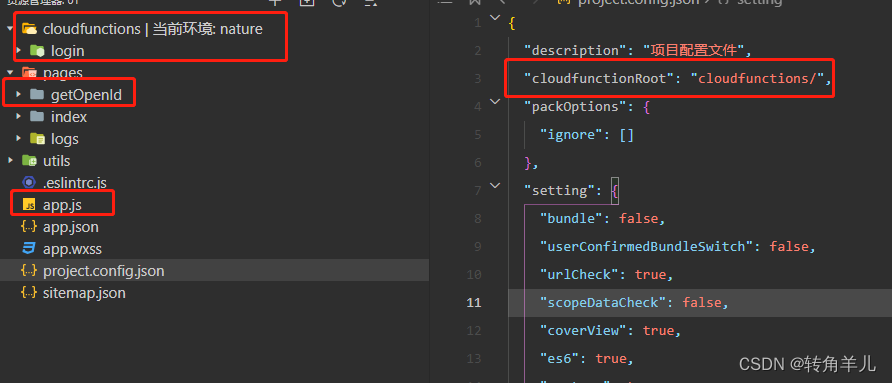Expand the getOpenId folder arrow

pos(19,94)
